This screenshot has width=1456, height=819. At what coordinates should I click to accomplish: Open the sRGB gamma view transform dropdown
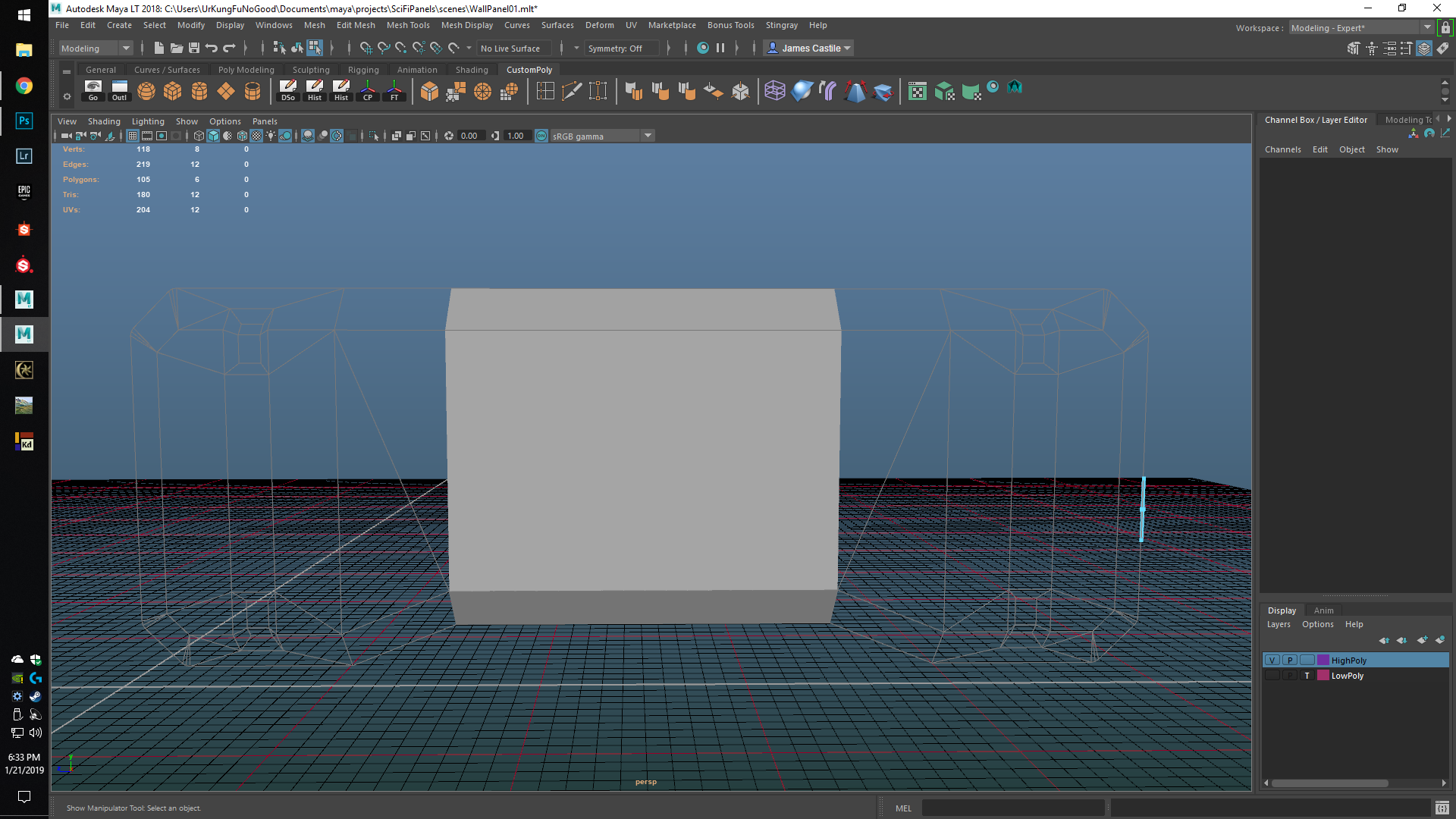pos(648,136)
